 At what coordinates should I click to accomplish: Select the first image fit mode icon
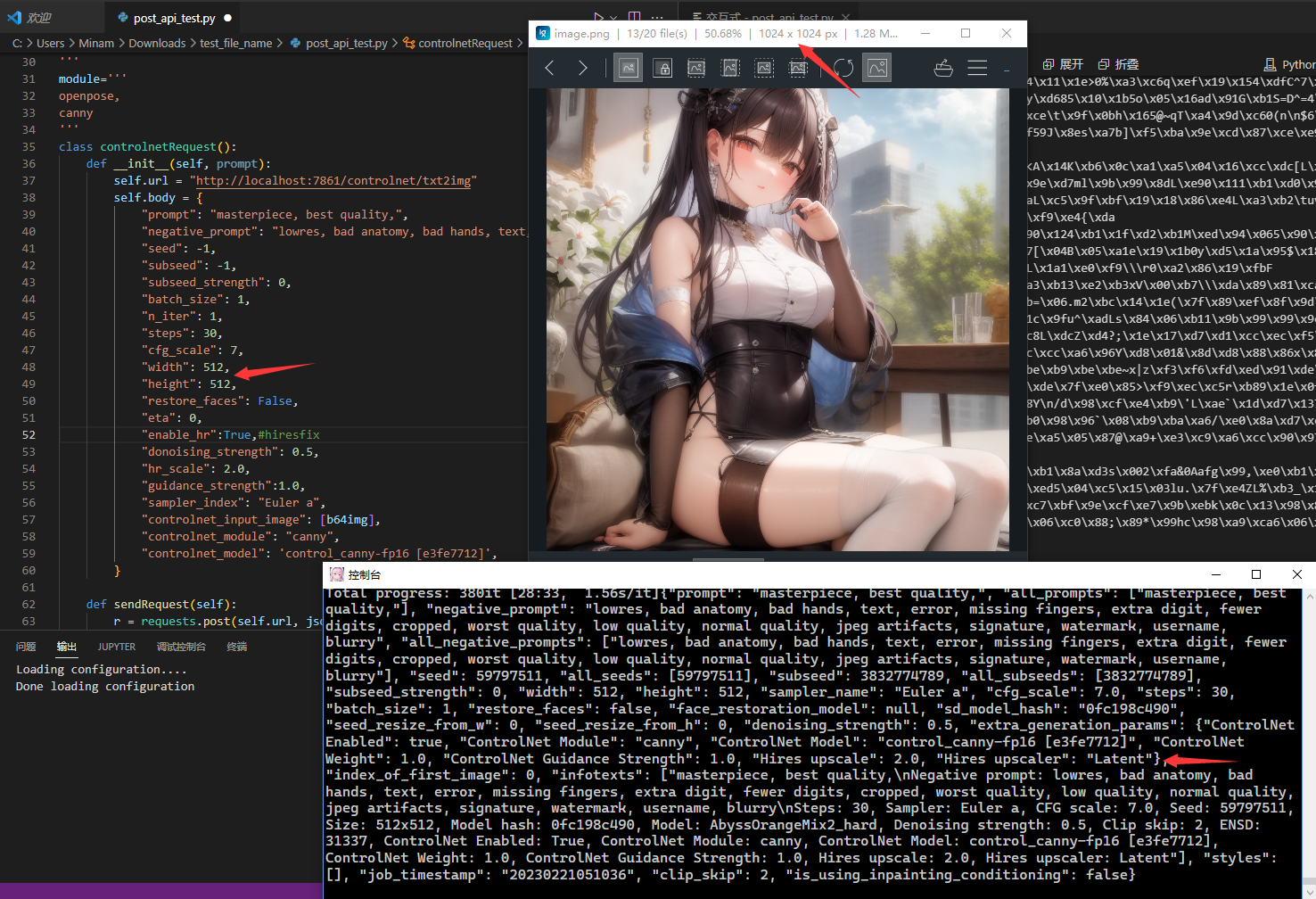coord(629,68)
